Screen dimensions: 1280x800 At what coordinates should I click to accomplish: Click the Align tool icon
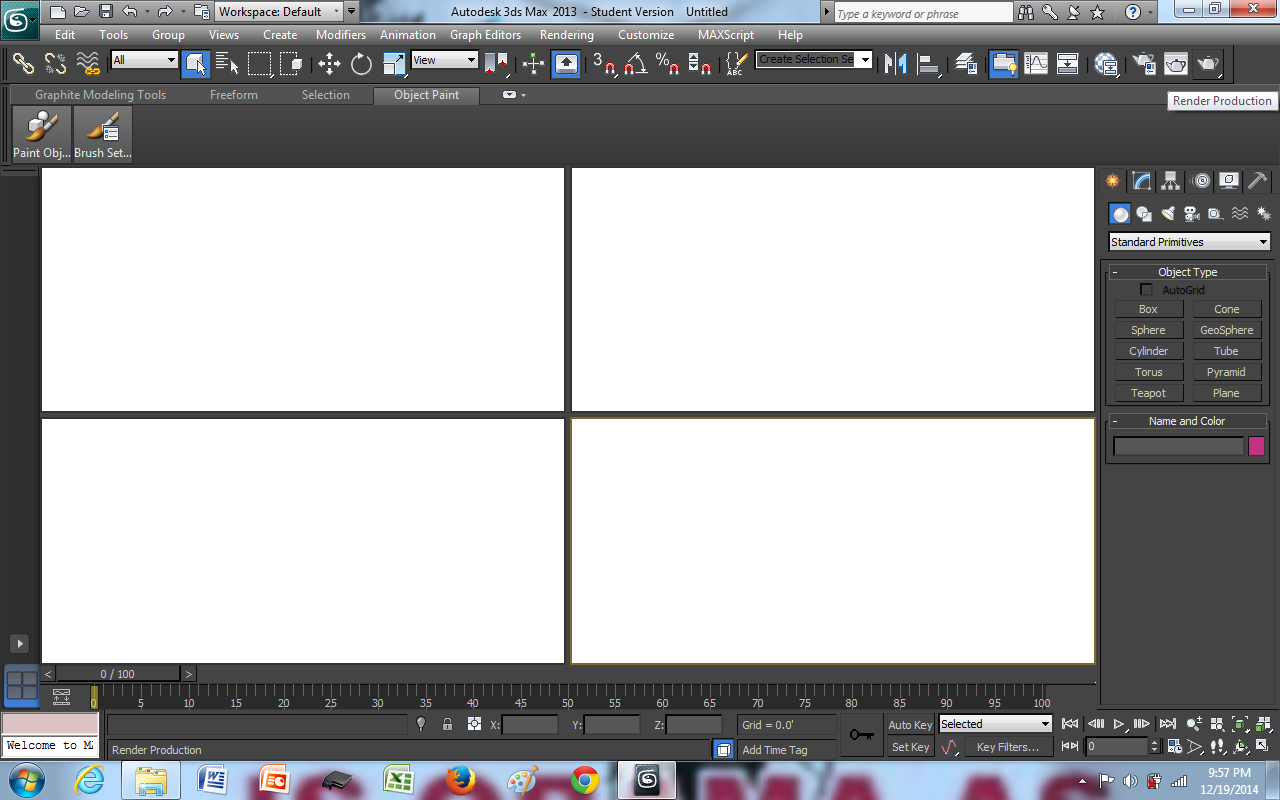pos(929,64)
